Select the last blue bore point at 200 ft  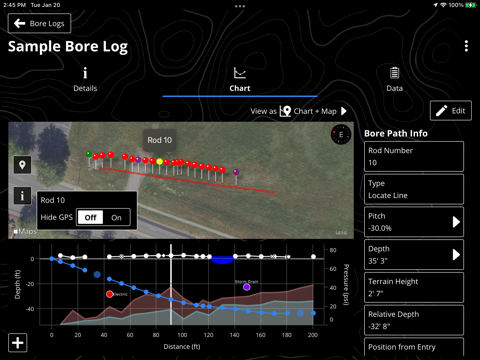coord(313,313)
